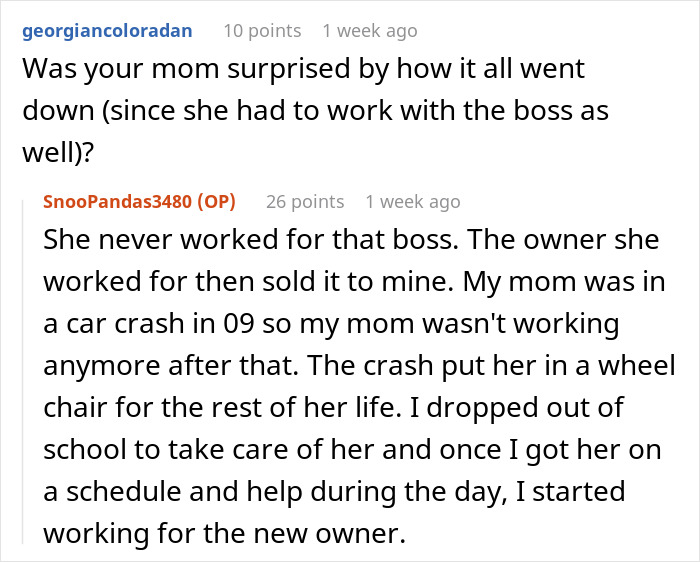This screenshot has width=700, height=562.
Task: Click the '10 points' score label
Action: [261, 31]
